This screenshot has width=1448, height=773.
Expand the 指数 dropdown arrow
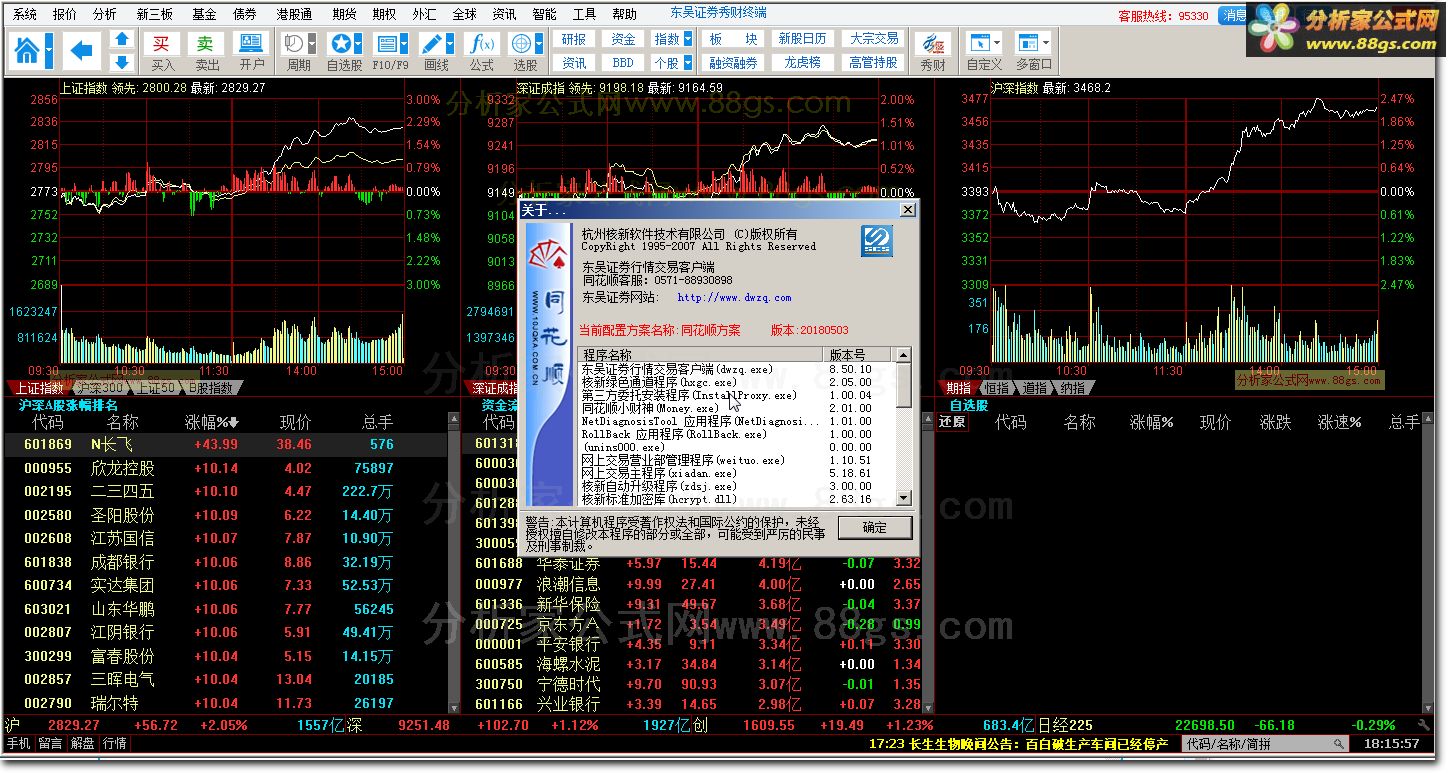click(688, 39)
